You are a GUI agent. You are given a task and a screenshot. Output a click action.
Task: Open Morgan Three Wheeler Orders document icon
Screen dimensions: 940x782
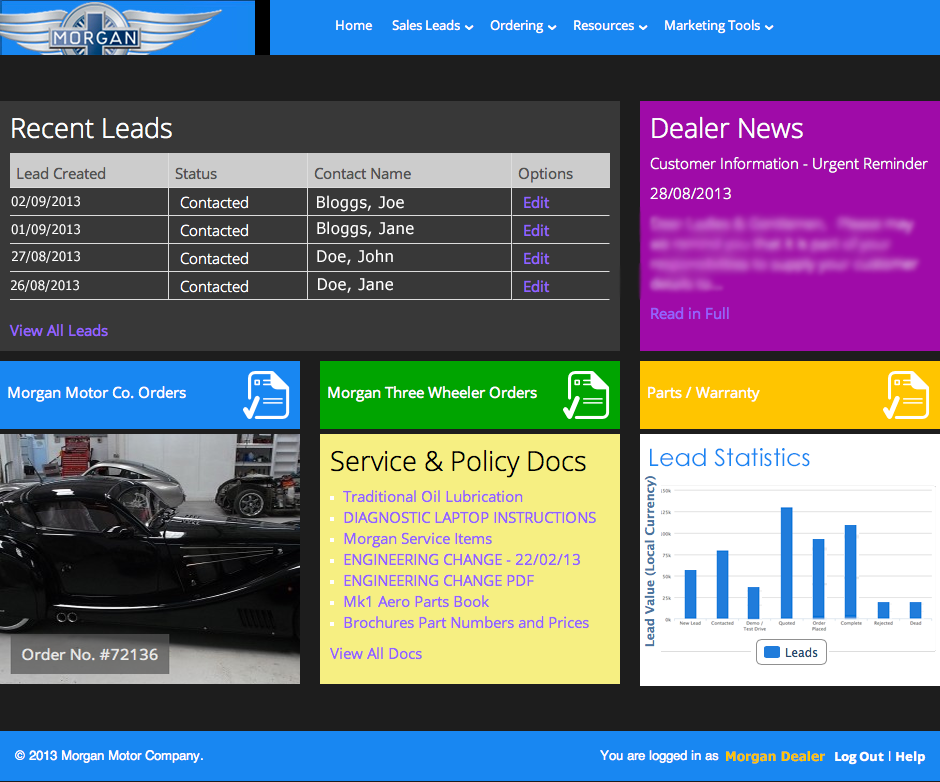pyautogui.click(x=586, y=395)
